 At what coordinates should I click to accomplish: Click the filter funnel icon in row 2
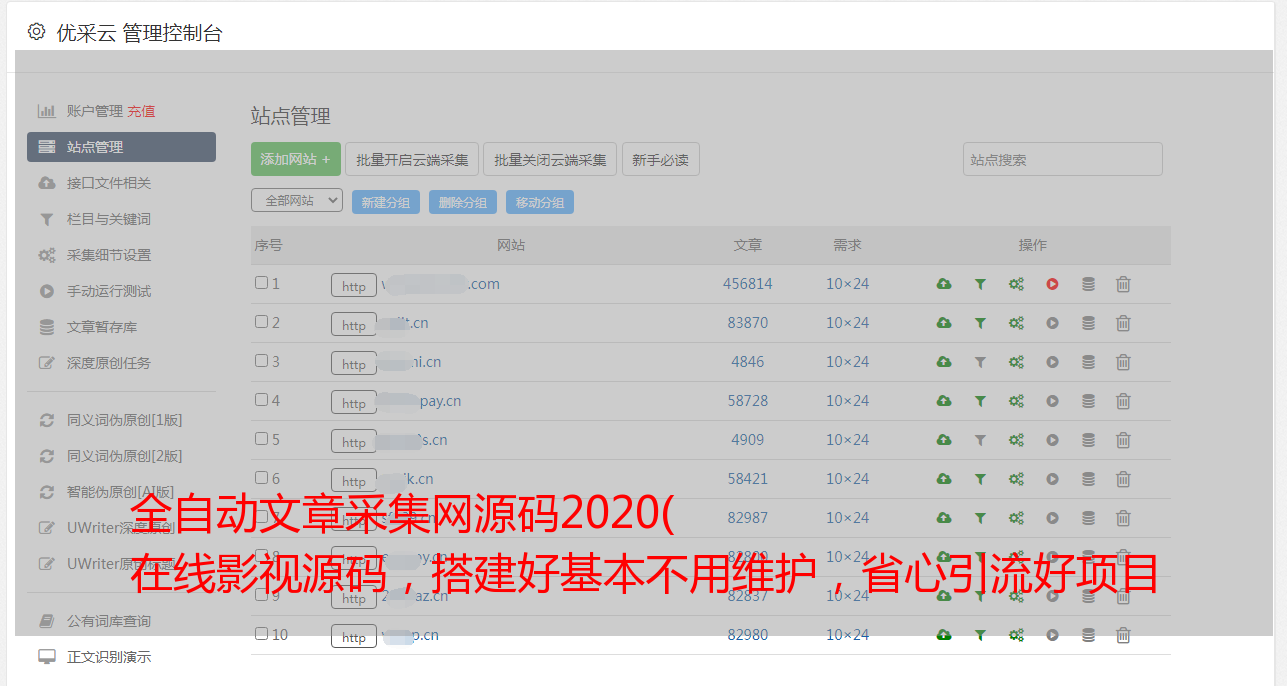980,323
